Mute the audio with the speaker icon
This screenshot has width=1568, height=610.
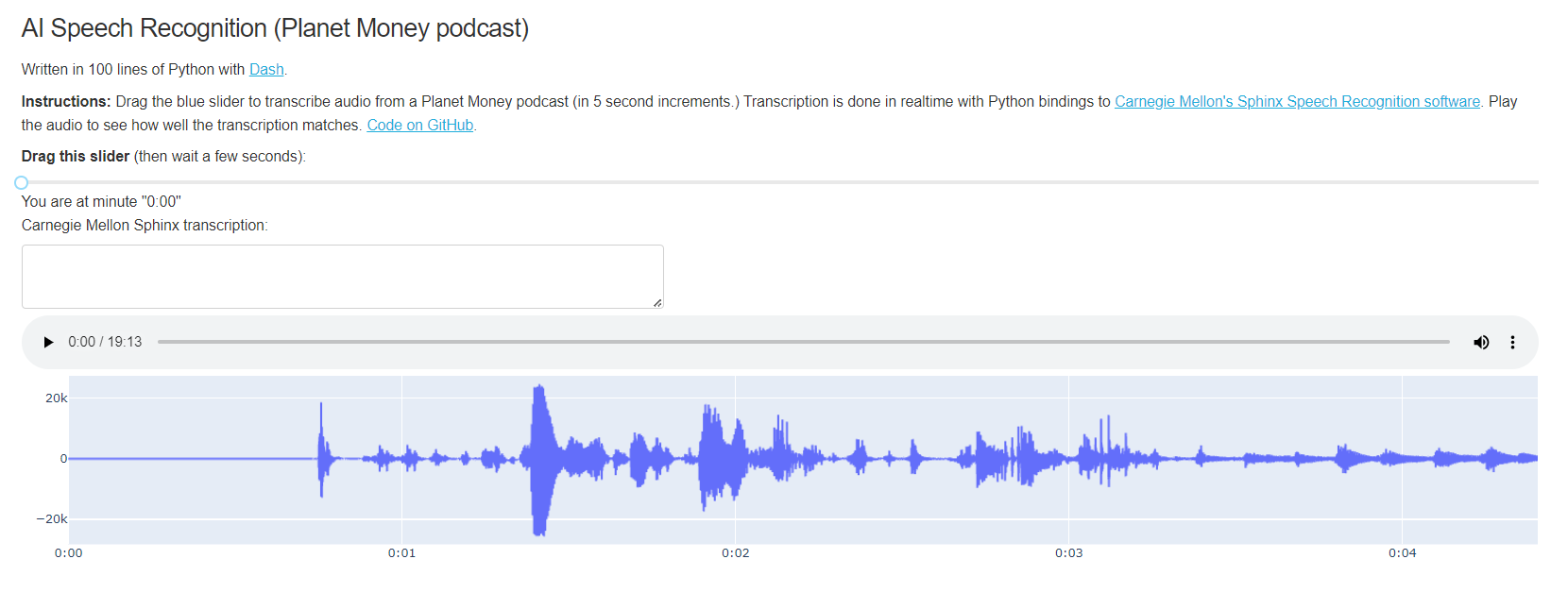click(x=1481, y=342)
